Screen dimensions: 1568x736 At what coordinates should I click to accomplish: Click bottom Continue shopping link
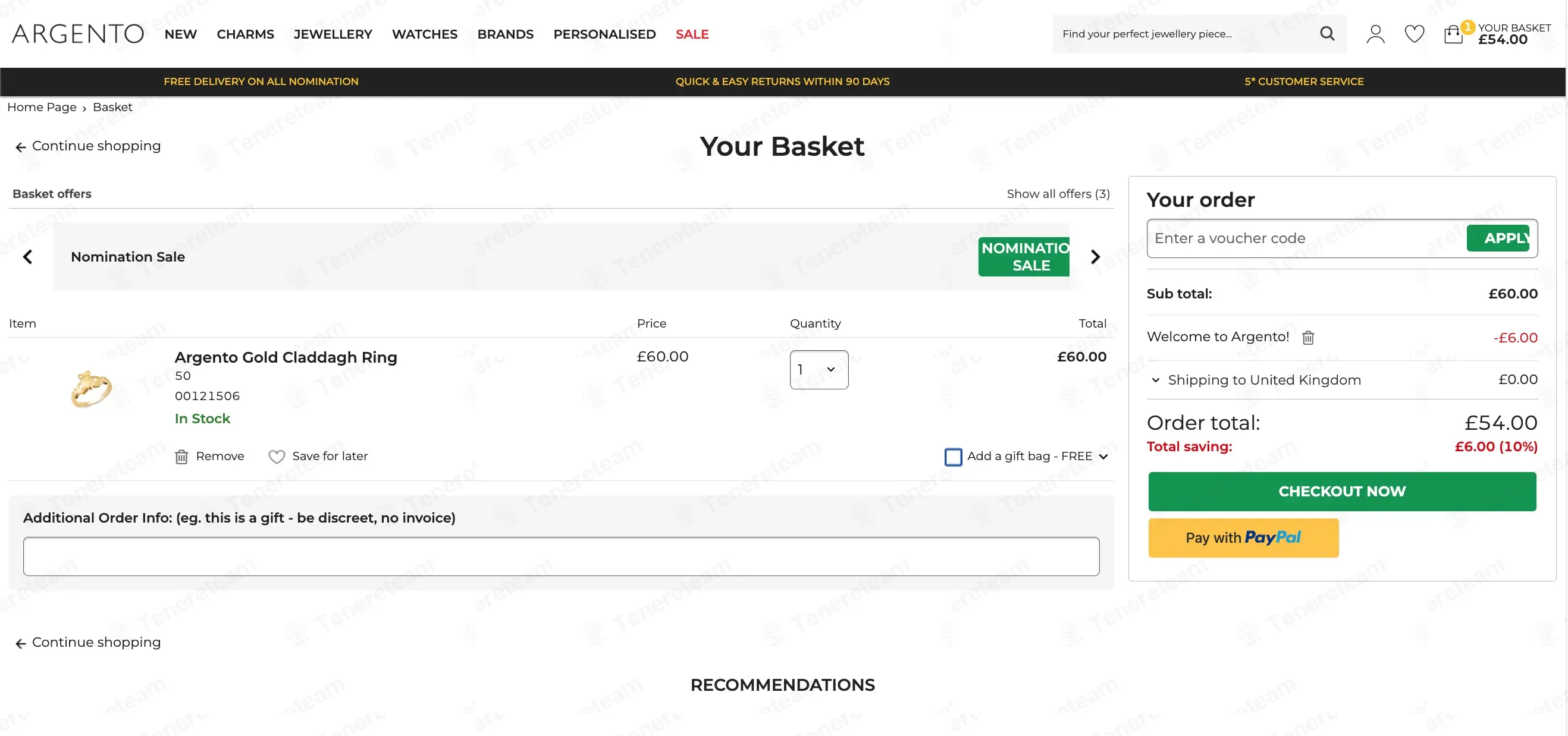(x=96, y=642)
